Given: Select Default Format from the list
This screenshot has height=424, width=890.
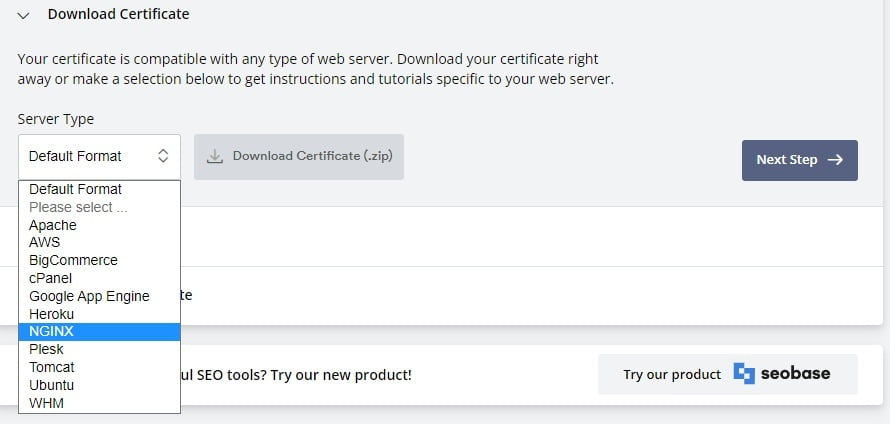Looking at the screenshot, I should point(76,189).
